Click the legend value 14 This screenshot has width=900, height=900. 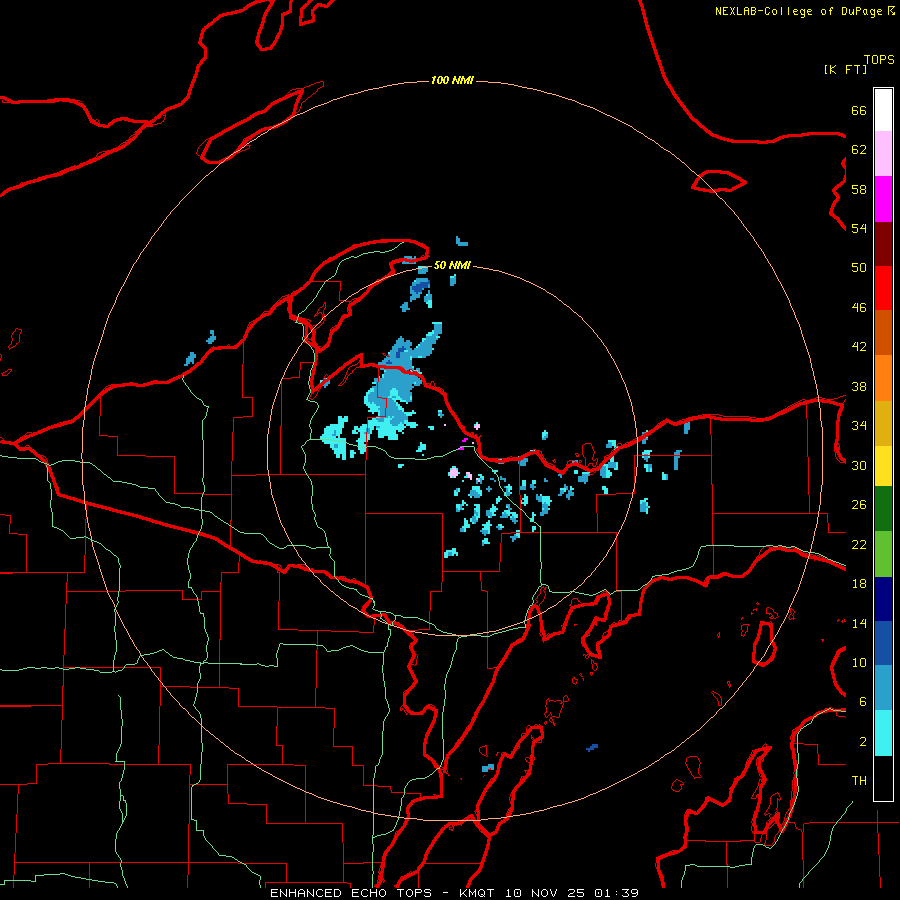(x=859, y=623)
